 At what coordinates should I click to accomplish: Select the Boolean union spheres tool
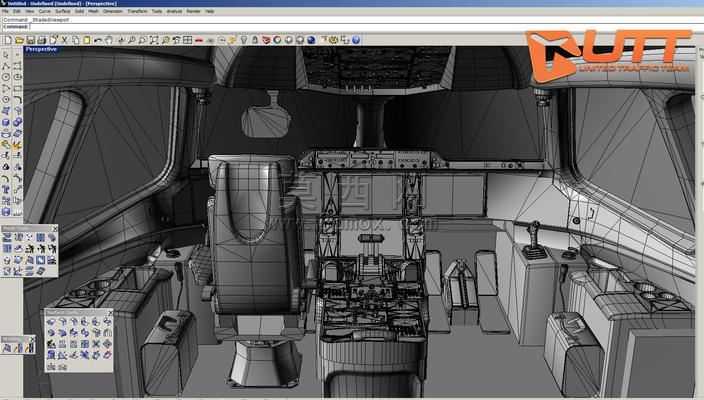pos(18,122)
